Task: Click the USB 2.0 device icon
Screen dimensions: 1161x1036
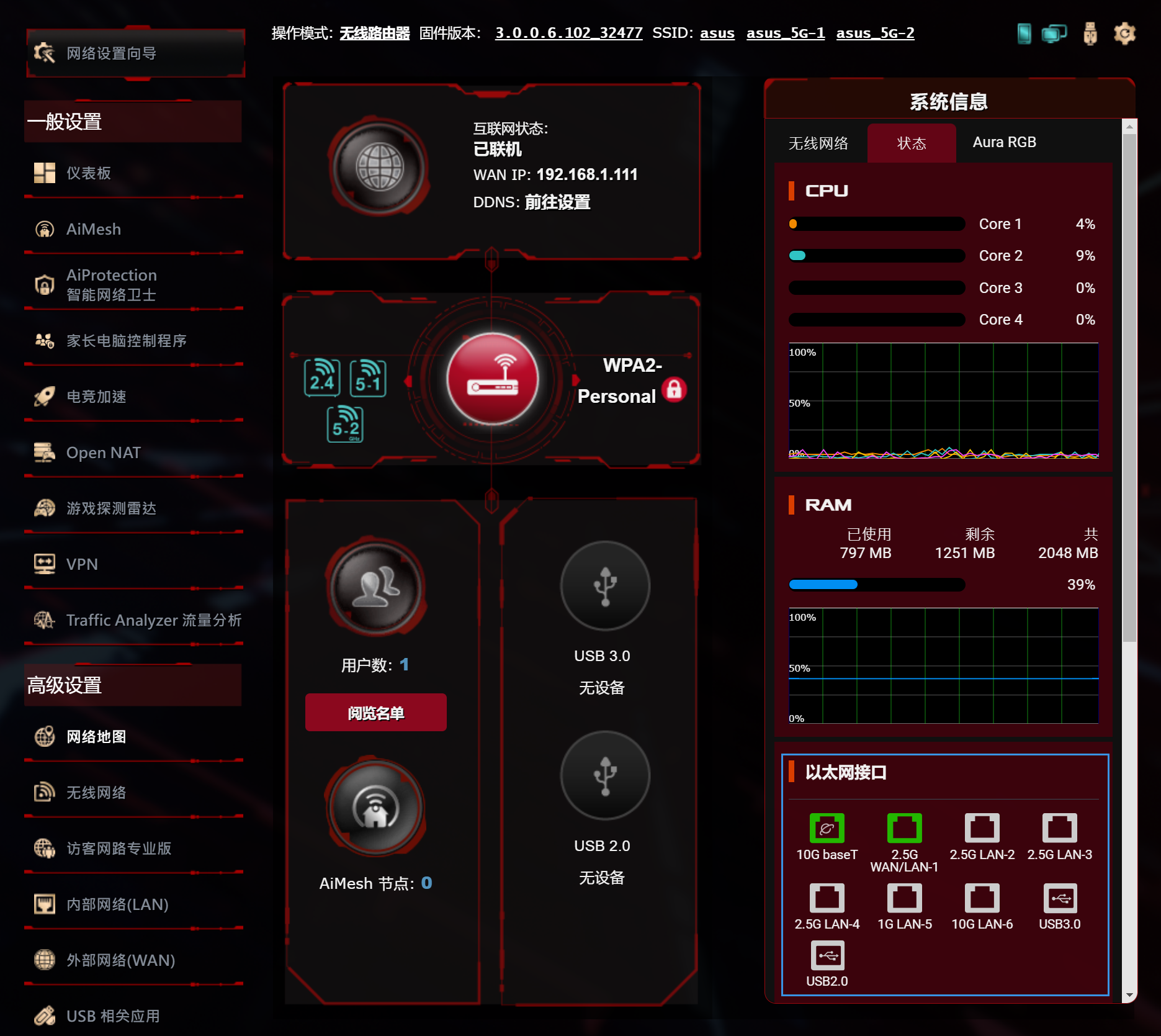Action: point(605,776)
